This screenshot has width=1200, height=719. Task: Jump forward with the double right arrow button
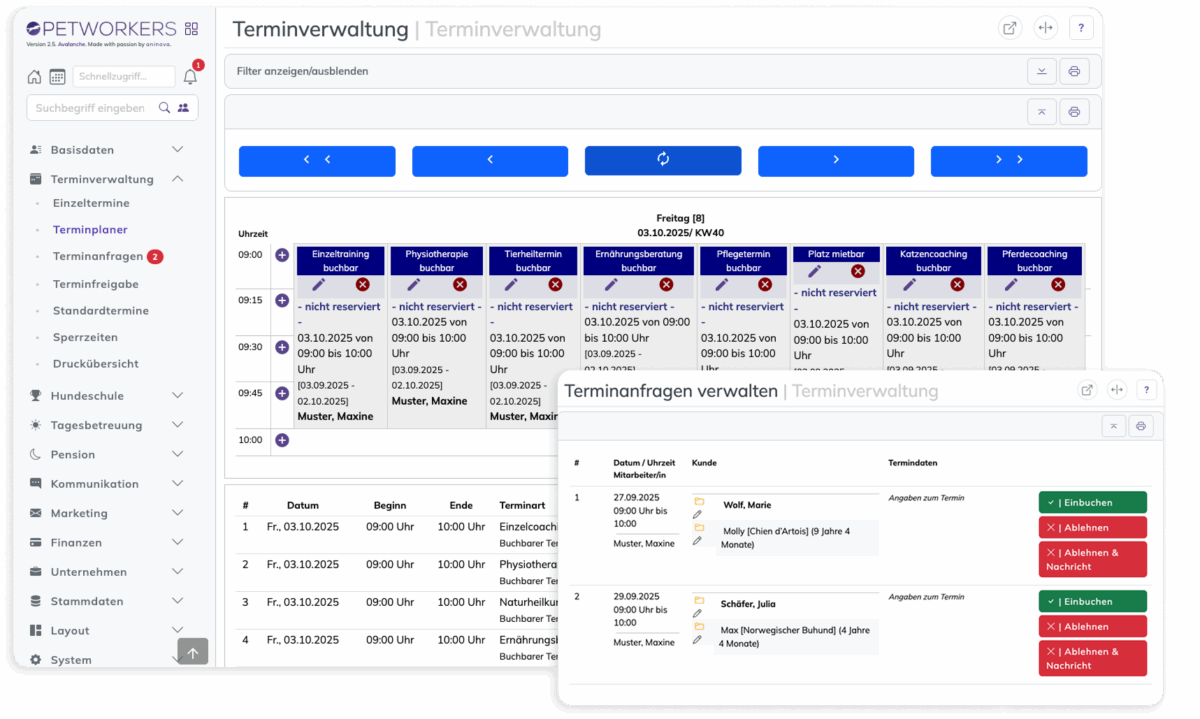point(1008,160)
